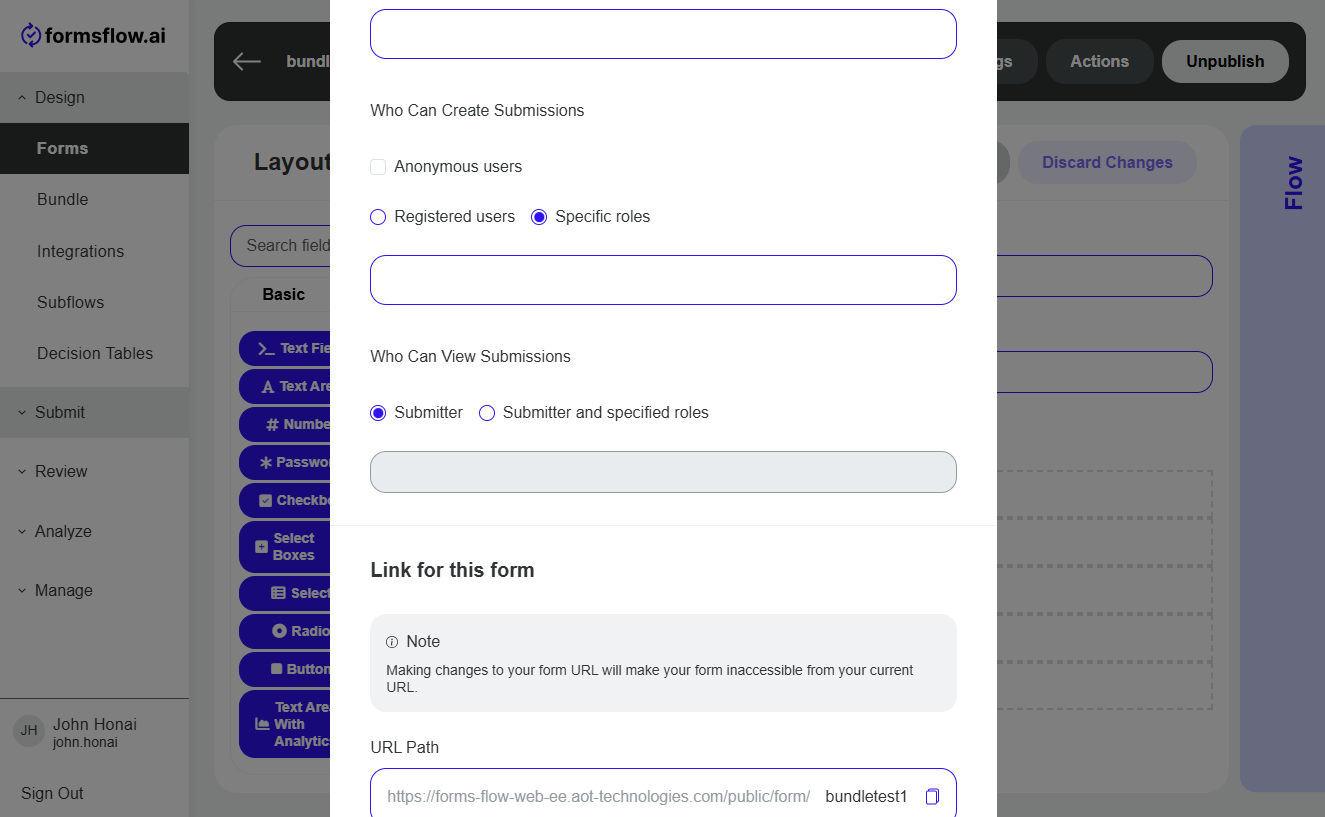The height and width of the screenshot is (817, 1325).
Task: Select the Registered users radio button
Action: click(x=378, y=217)
